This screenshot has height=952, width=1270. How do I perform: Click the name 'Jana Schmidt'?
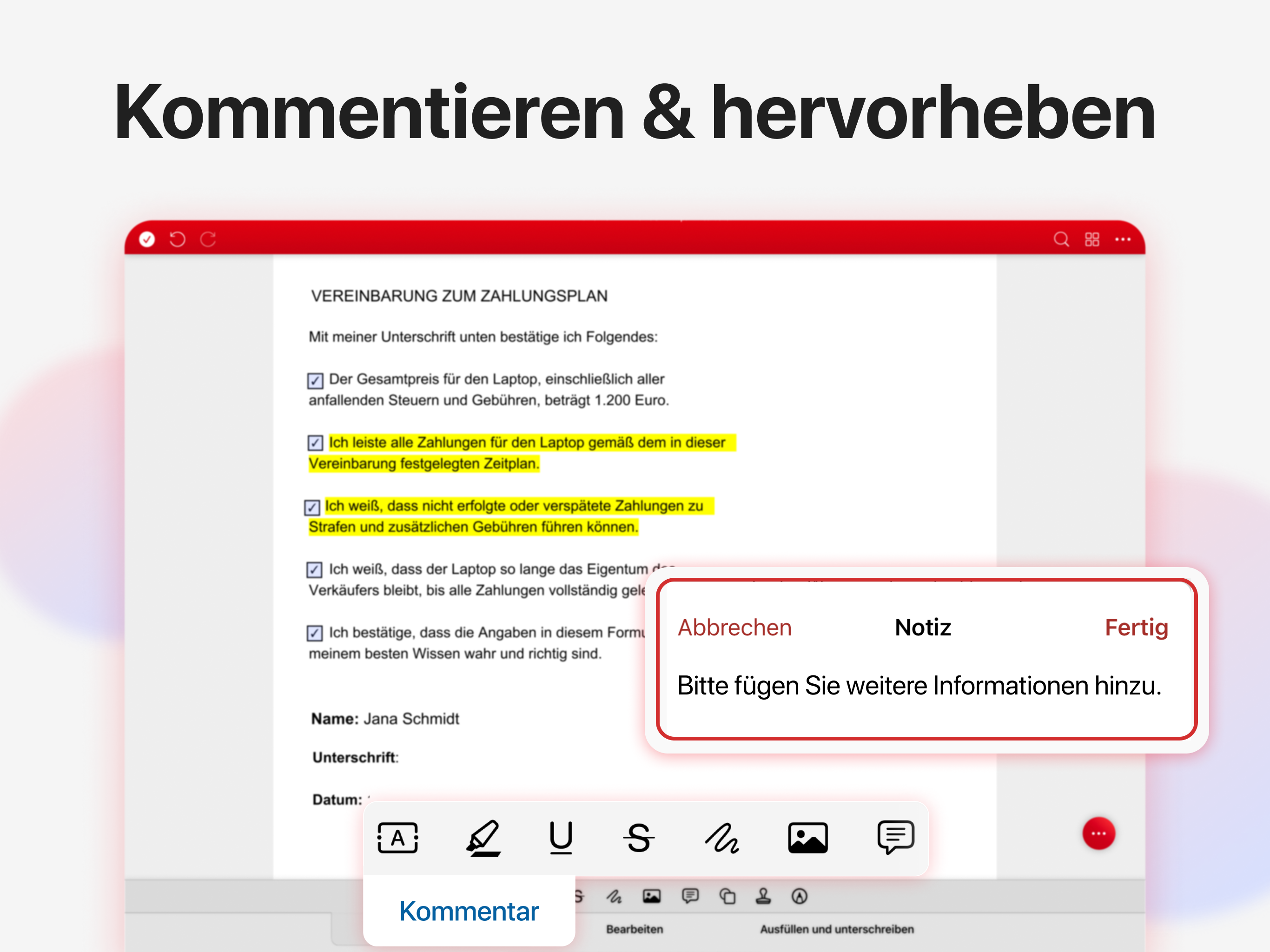412,719
